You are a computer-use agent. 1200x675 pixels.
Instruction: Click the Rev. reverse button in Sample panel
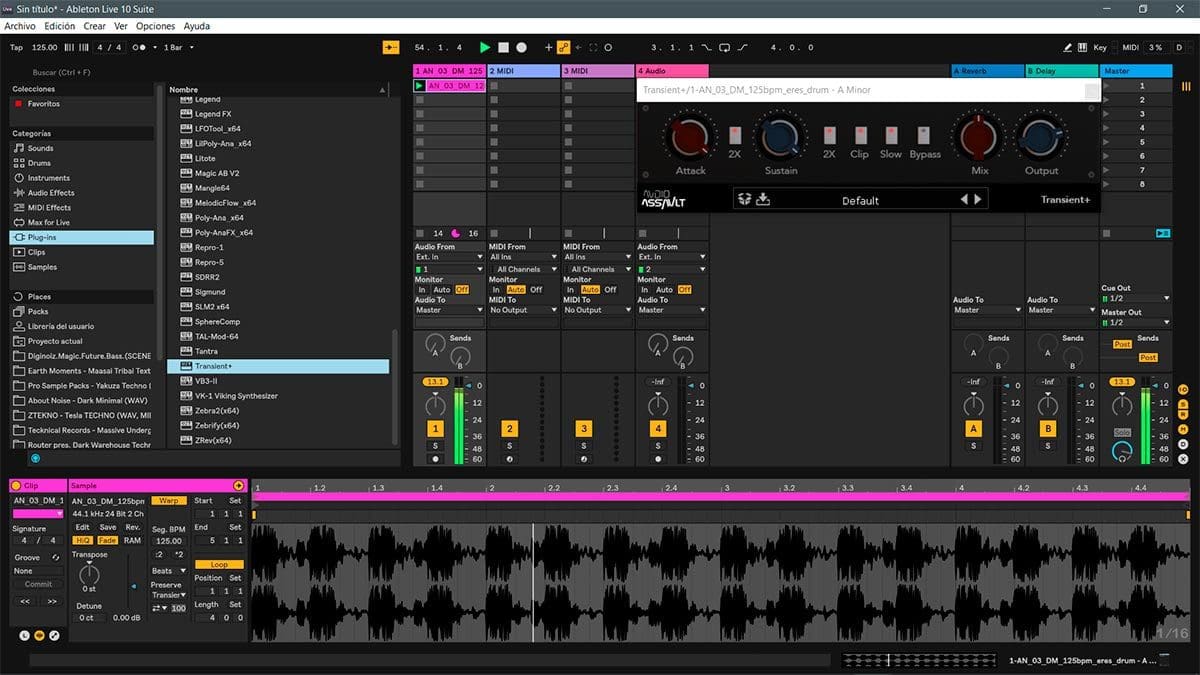click(132, 527)
